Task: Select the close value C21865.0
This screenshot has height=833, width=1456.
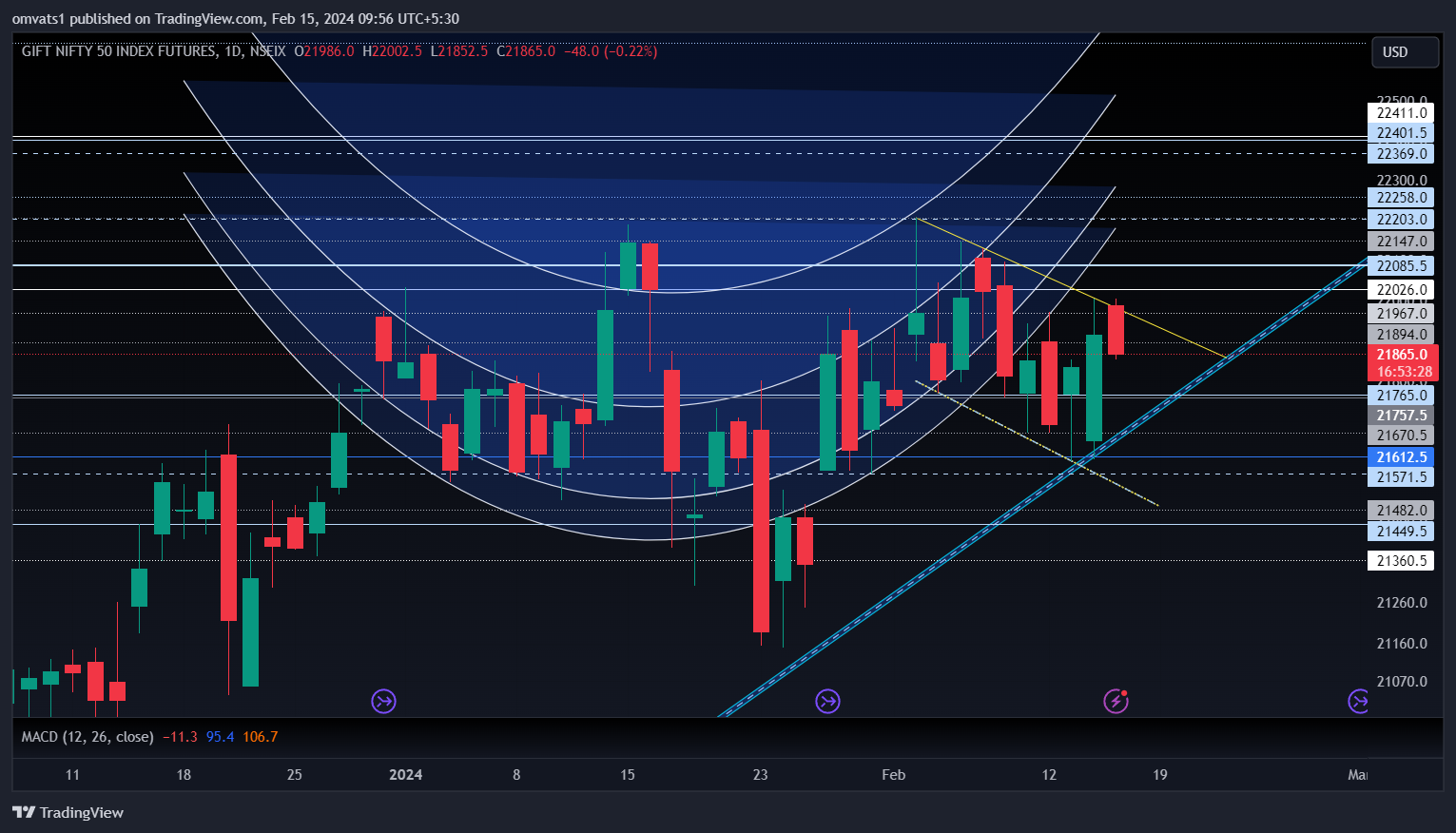Action: (526, 51)
